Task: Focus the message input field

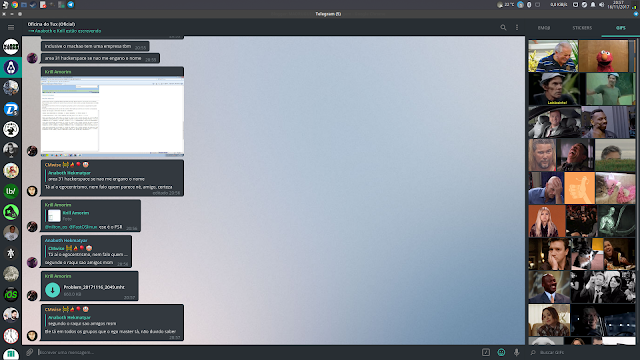Action: pyautogui.click(x=257, y=352)
